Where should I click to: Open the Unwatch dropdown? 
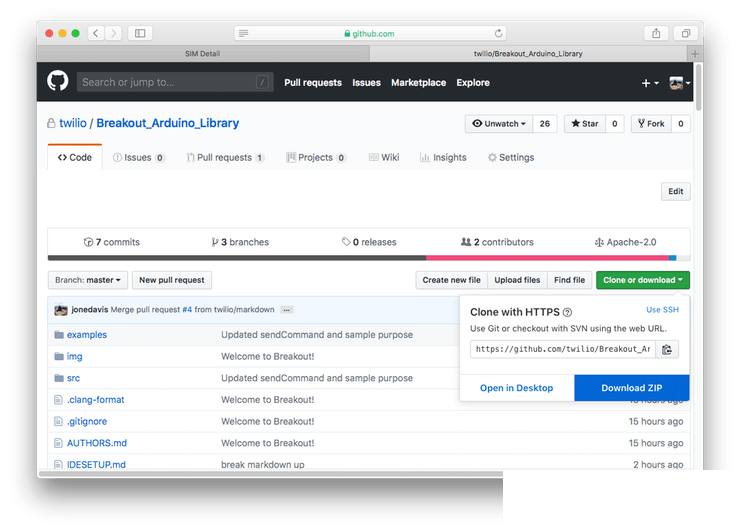point(499,124)
